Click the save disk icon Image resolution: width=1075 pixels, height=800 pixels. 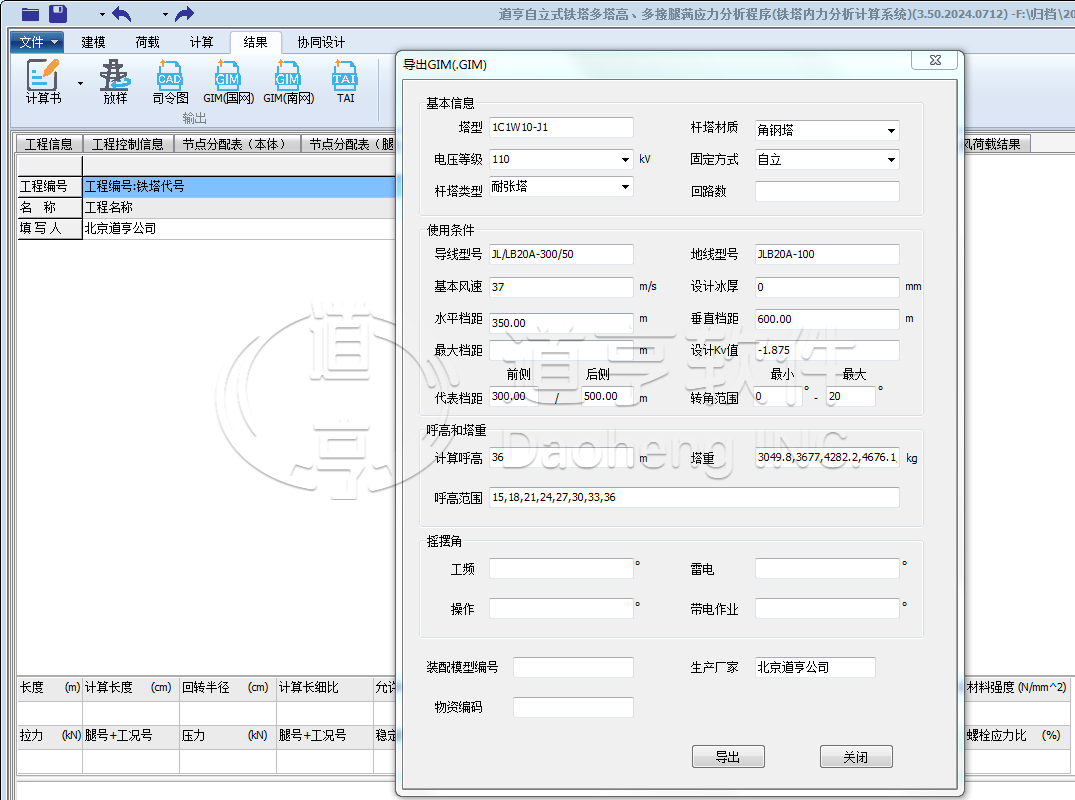(x=58, y=13)
